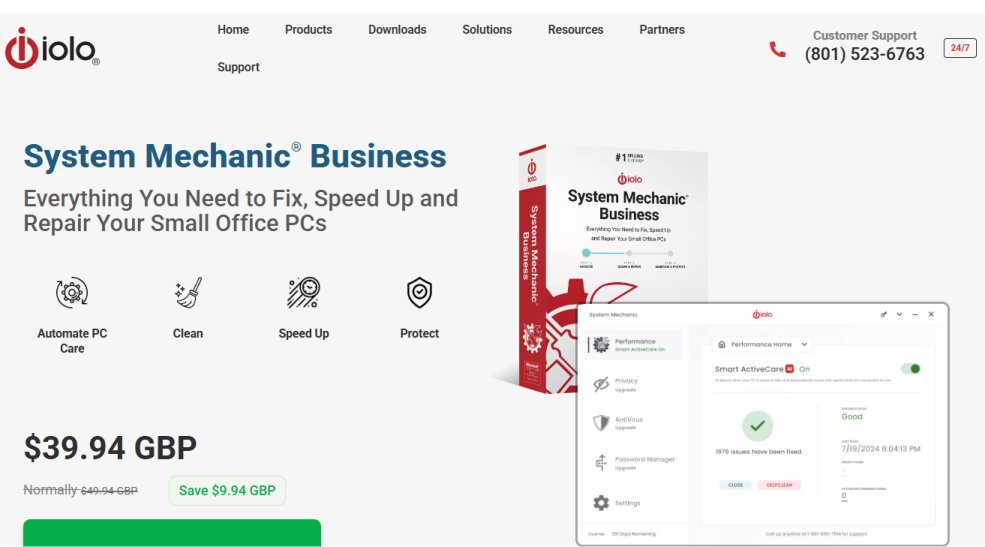Open the Downloads menu
Viewport: 985px width, 547px height.
tap(397, 30)
